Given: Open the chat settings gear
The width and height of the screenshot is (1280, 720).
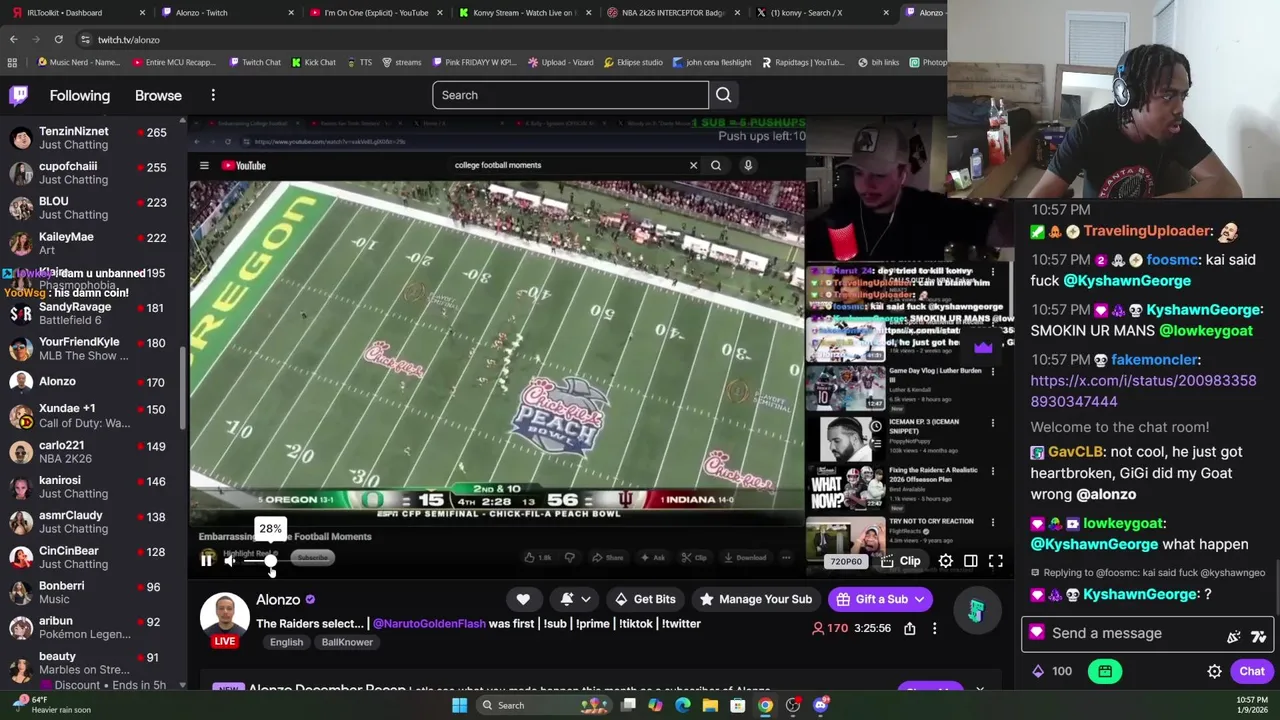Looking at the screenshot, I should tap(1214, 671).
